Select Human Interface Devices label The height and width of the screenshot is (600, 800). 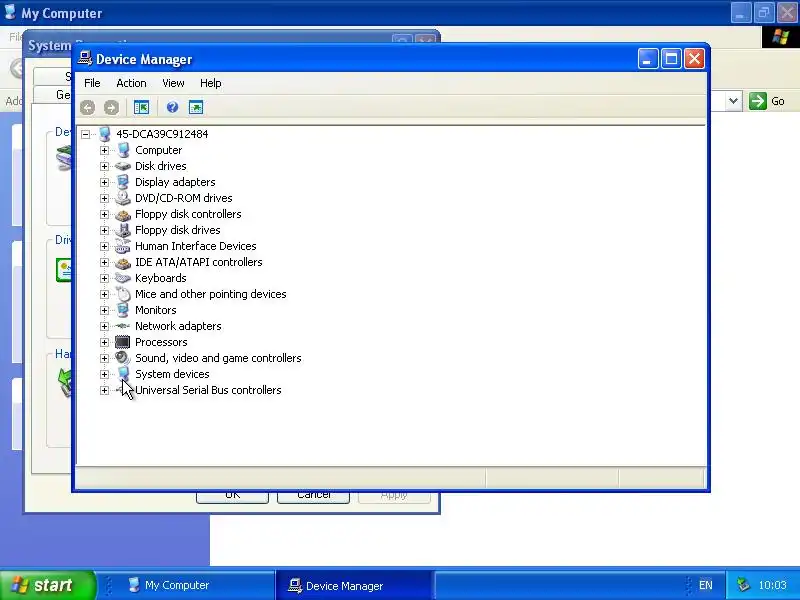195,246
